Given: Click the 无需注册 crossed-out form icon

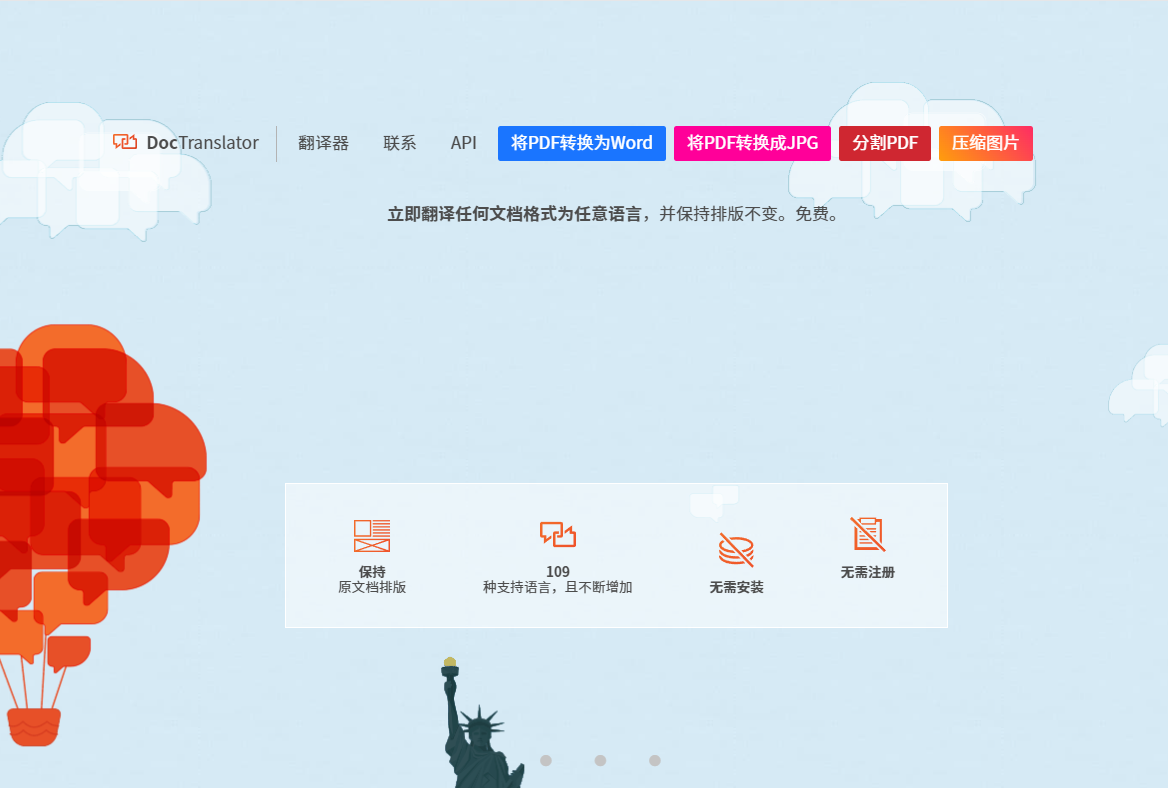Looking at the screenshot, I should tap(867, 534).
